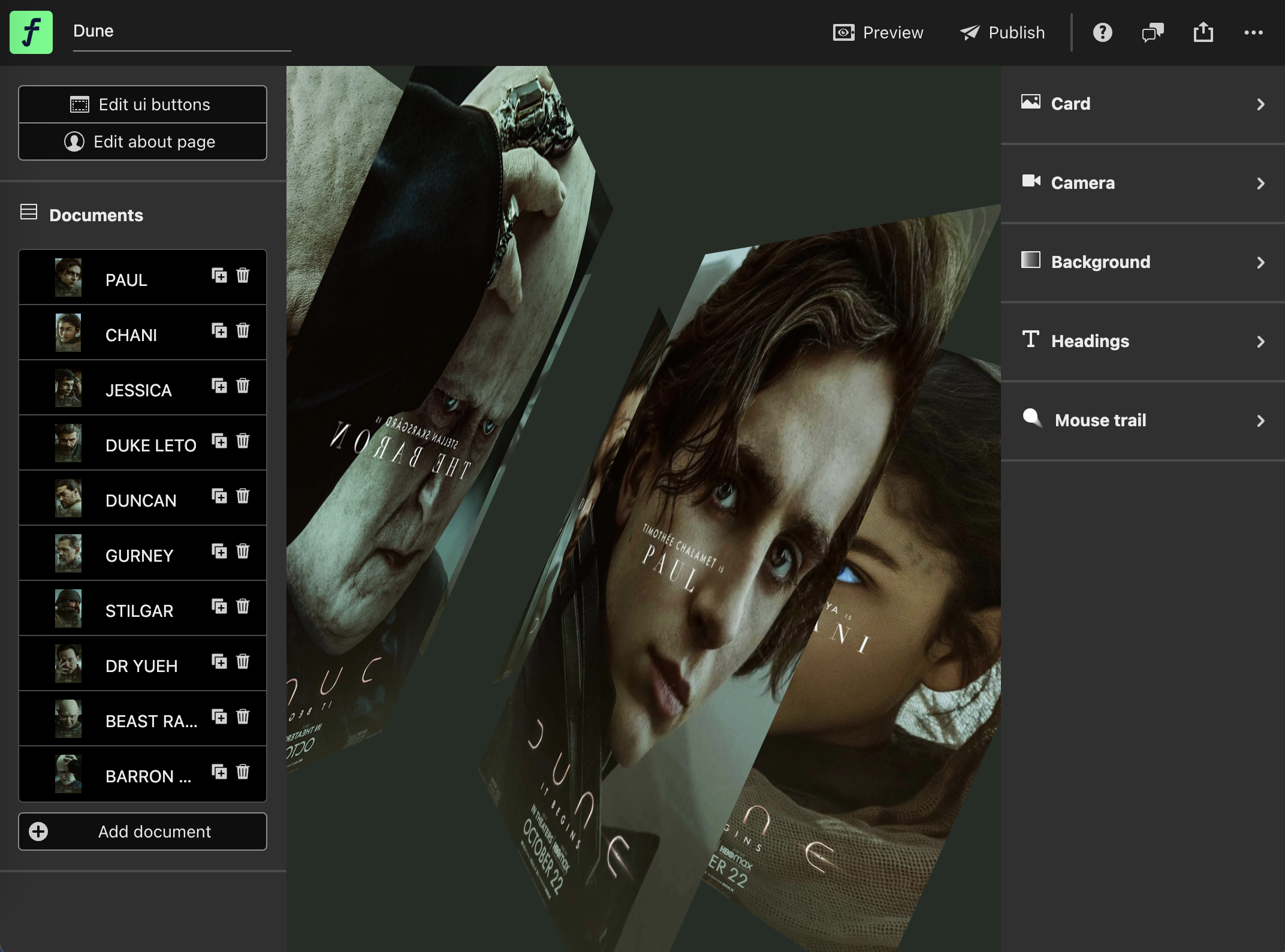The height and width of the screenshot is (952, 1285).
Task: Duplicate the DUKE LETO document
Action: click(x=219, y=441)
